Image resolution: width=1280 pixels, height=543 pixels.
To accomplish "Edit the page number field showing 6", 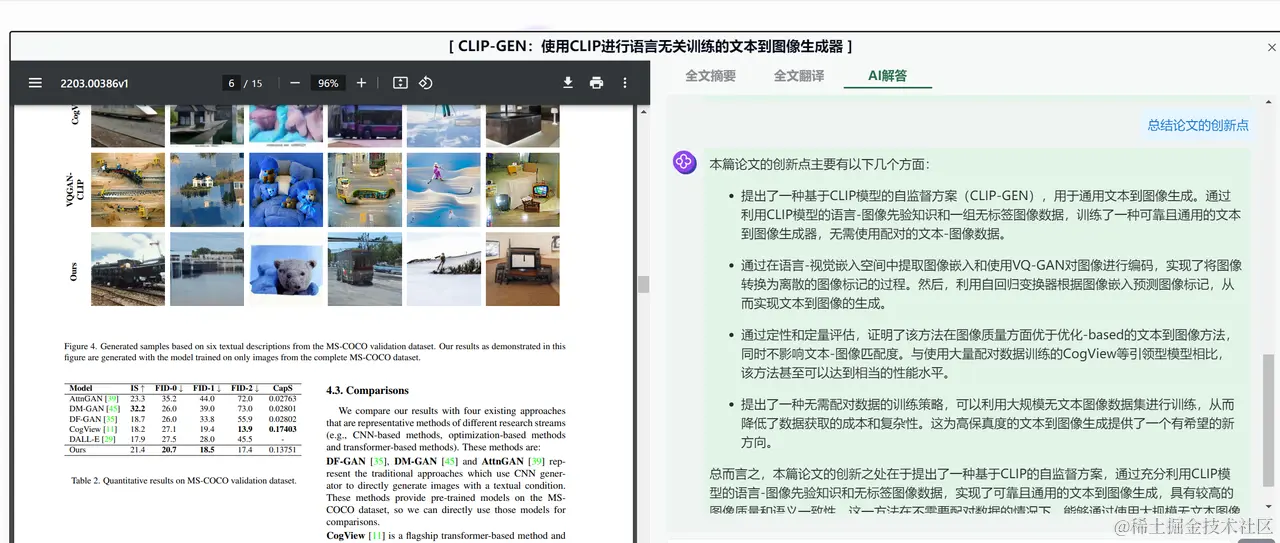I will 232,83.
